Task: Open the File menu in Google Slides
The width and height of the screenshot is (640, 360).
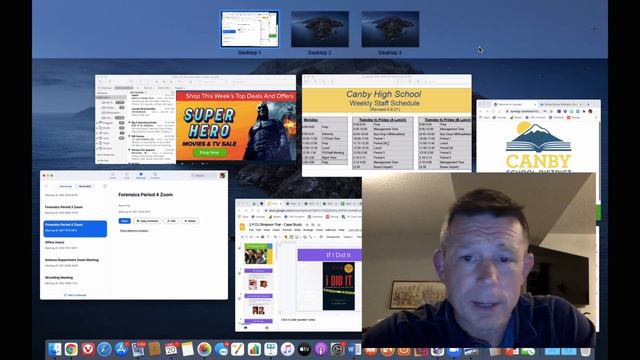Action: tap(251, 230)
